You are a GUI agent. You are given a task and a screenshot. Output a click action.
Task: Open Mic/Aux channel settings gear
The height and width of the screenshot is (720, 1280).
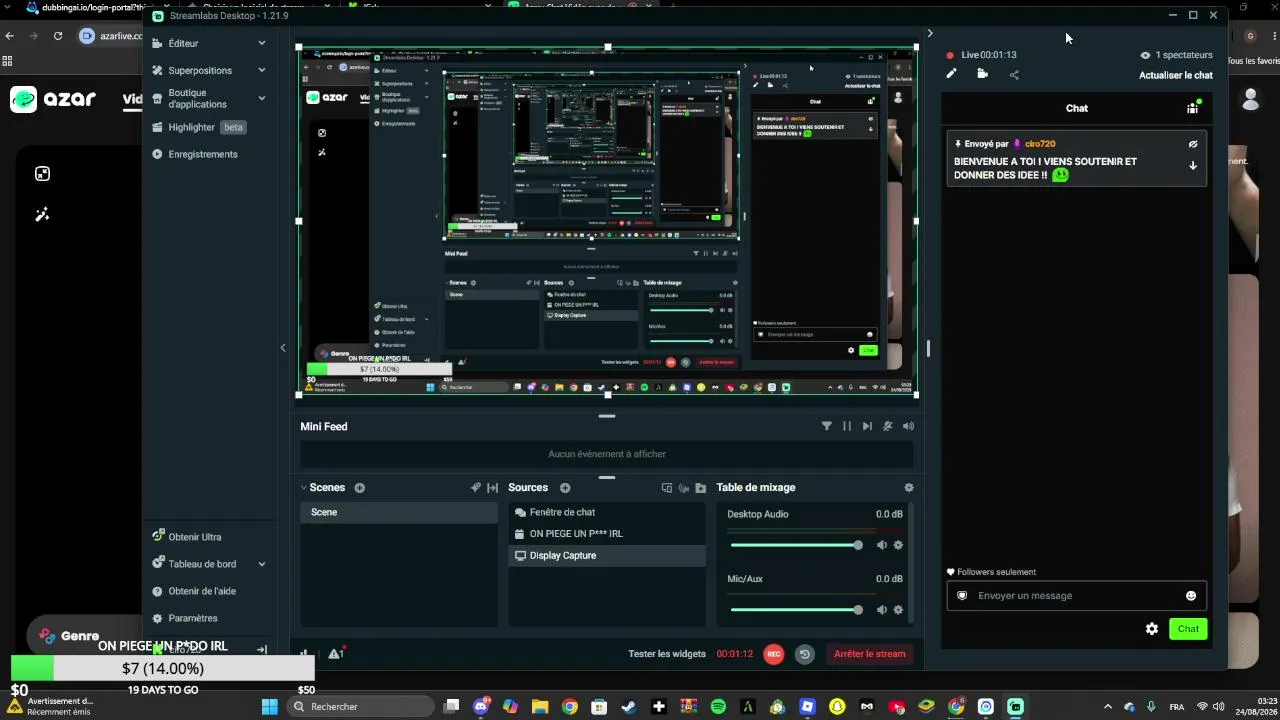tap(898, 610)
